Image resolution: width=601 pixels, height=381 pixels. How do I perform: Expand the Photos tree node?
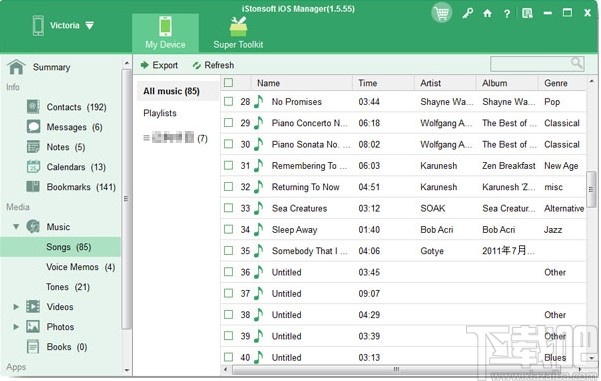click(x=16, y=327)
